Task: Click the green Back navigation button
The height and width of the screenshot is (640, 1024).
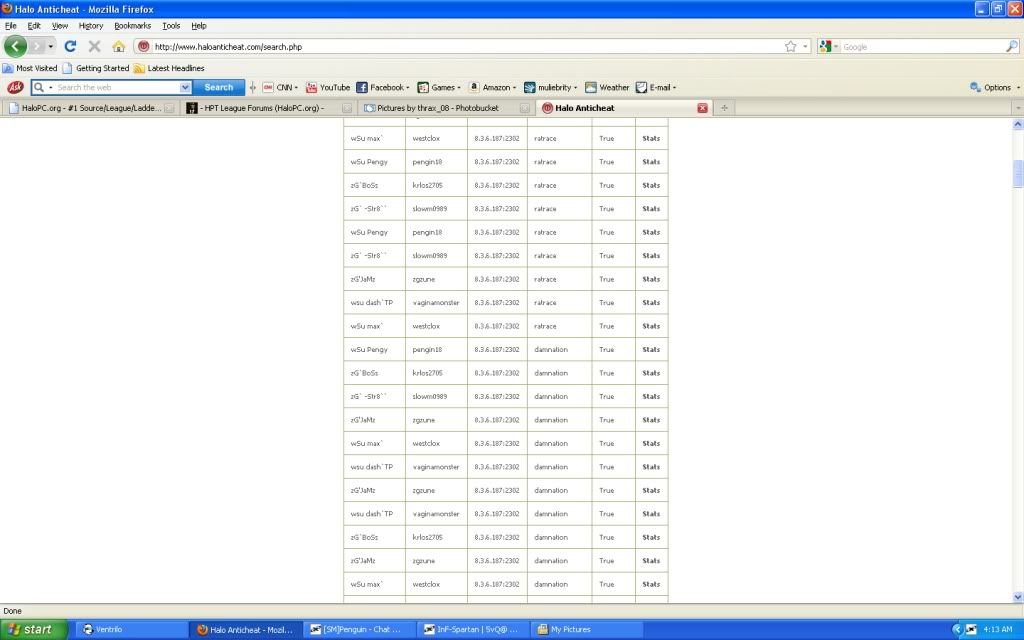Action: (16, 46)
